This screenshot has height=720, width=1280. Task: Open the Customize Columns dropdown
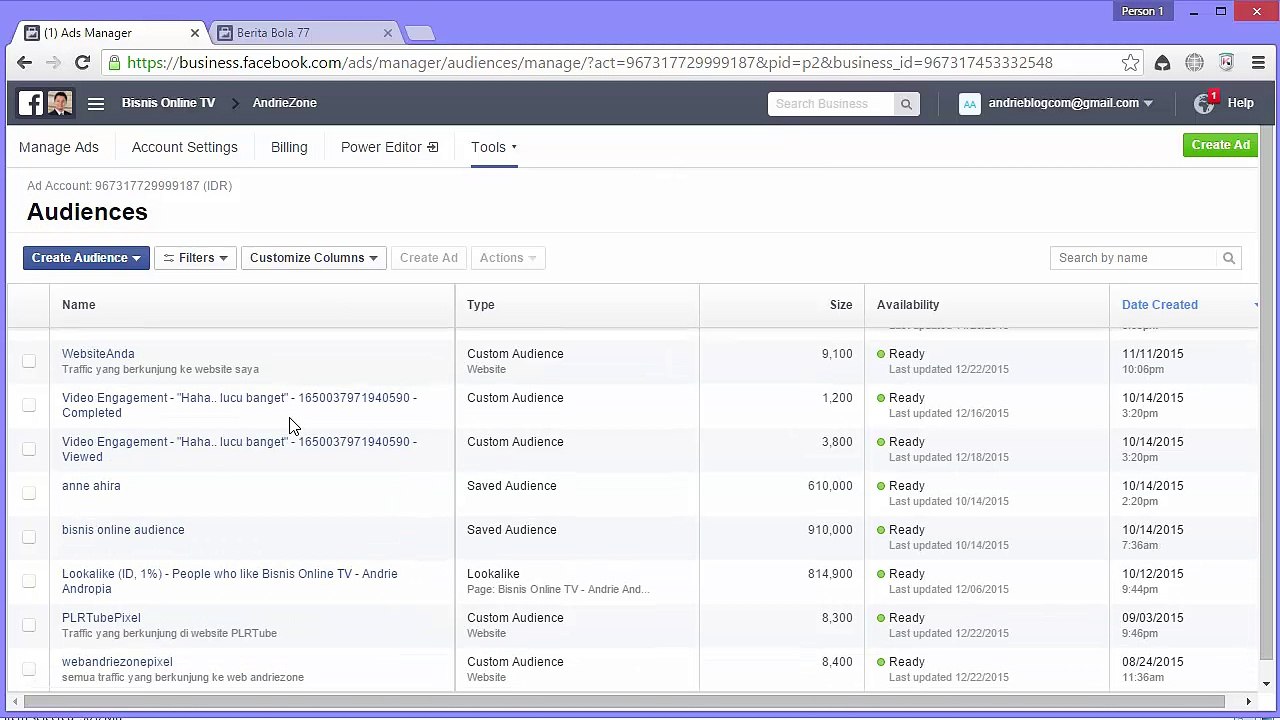tap(314, 258)
